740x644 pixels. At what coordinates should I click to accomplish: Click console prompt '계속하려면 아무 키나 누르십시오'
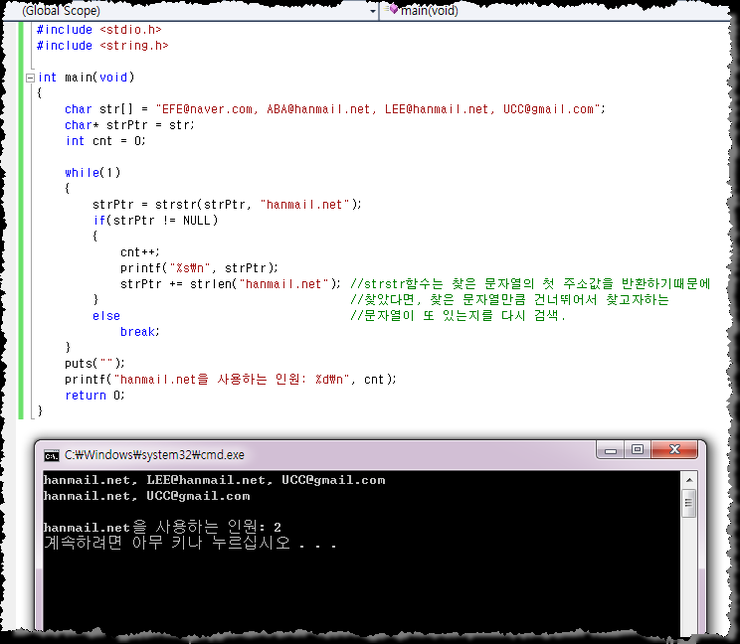(190, 543)
